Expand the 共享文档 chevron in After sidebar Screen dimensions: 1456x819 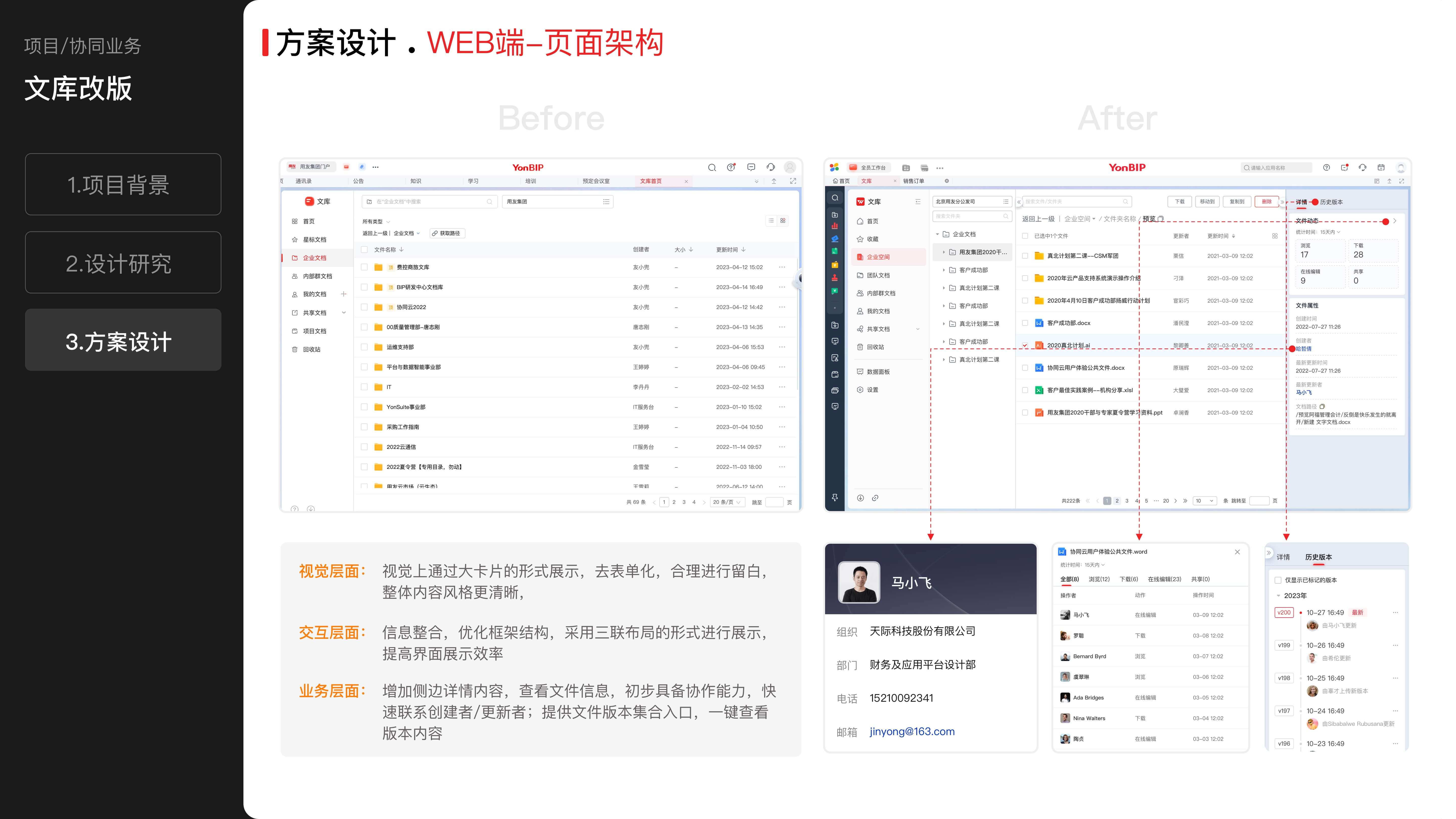(917, 329)
